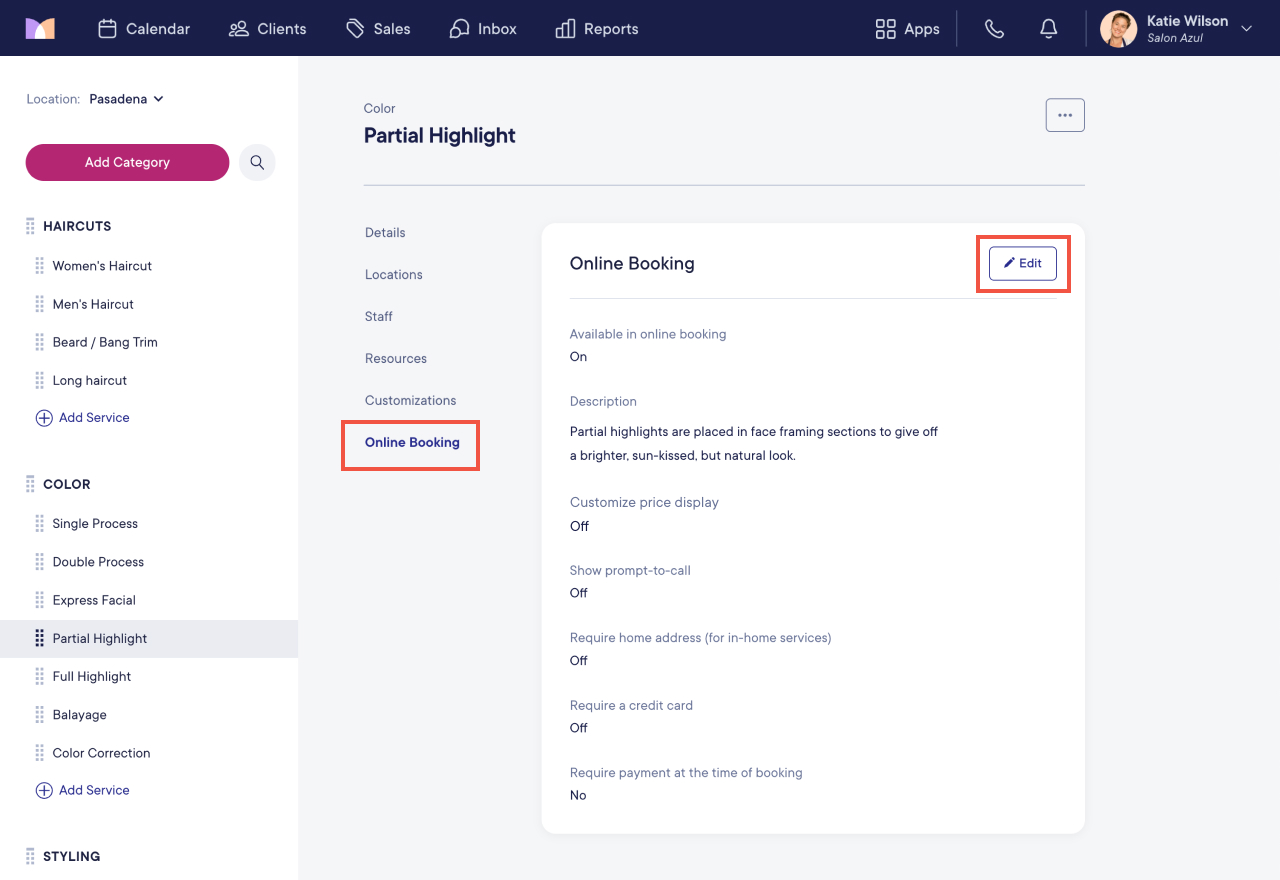Viewport: 1280px width, 880px height.
Task: Click the plus icon for Add Service under Color
Action: pos(44,790)
